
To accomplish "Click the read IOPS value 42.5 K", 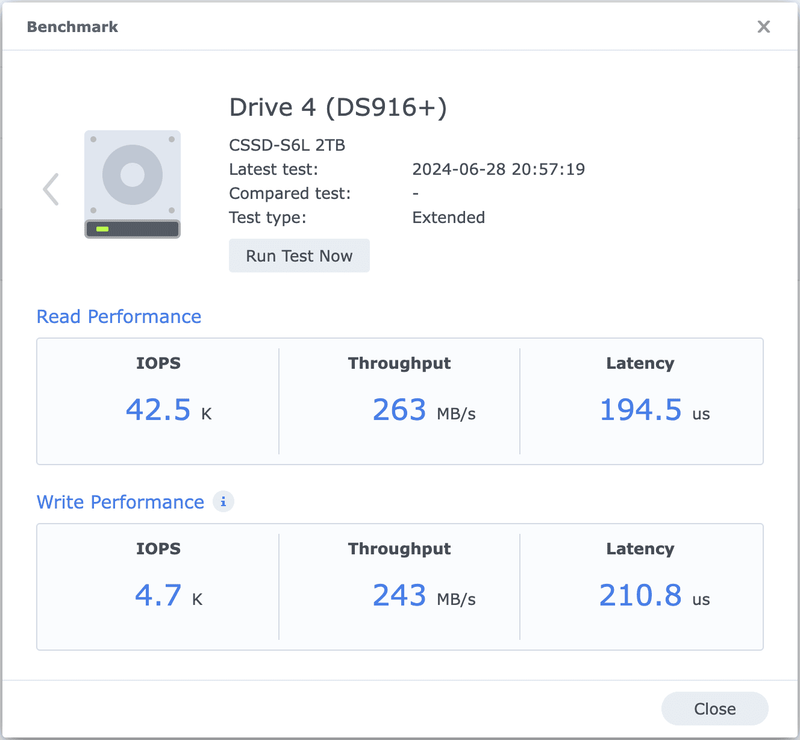I will pos(168,410).
